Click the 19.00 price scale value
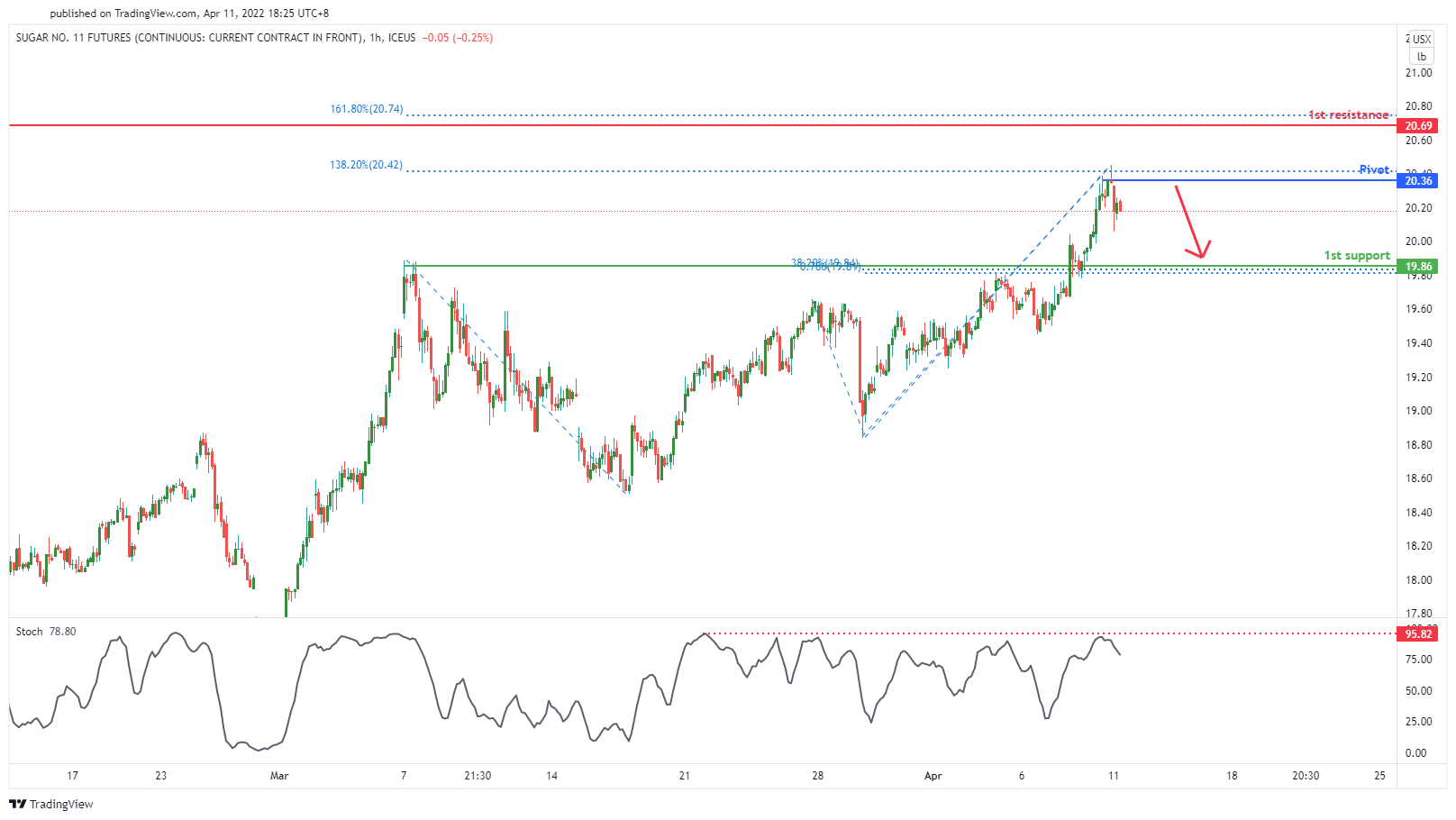The height and width of the screenshot is (820, 1456). click(1419, 411)
